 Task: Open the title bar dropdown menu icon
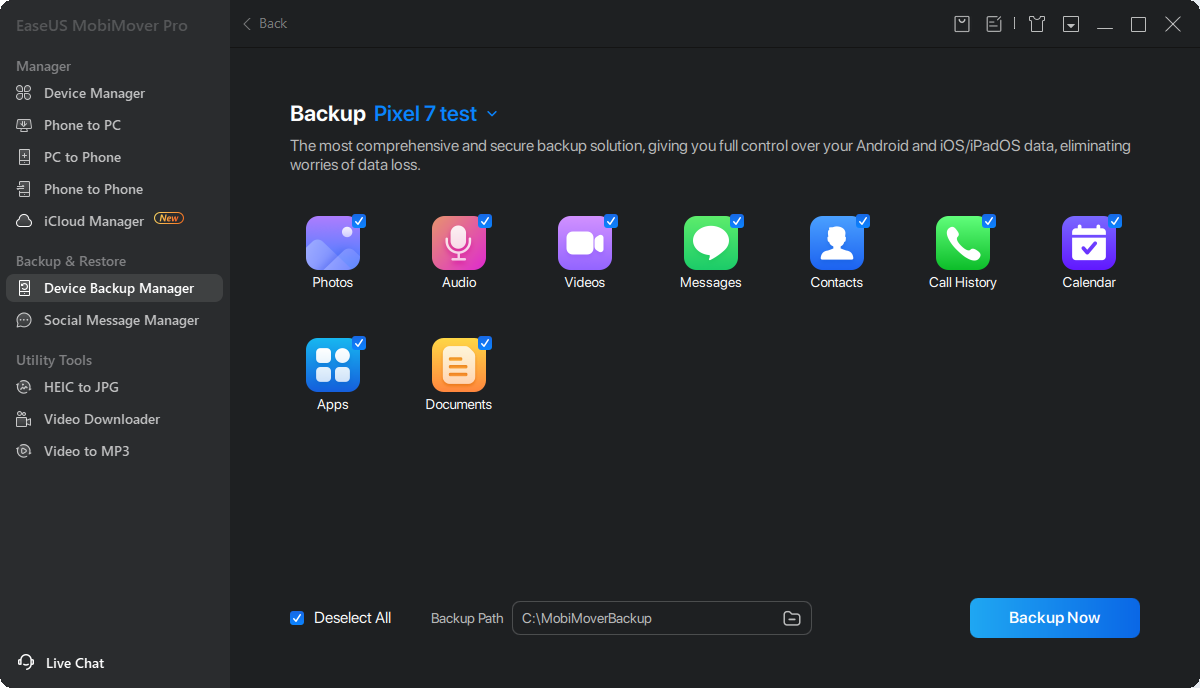point(1071,24)
